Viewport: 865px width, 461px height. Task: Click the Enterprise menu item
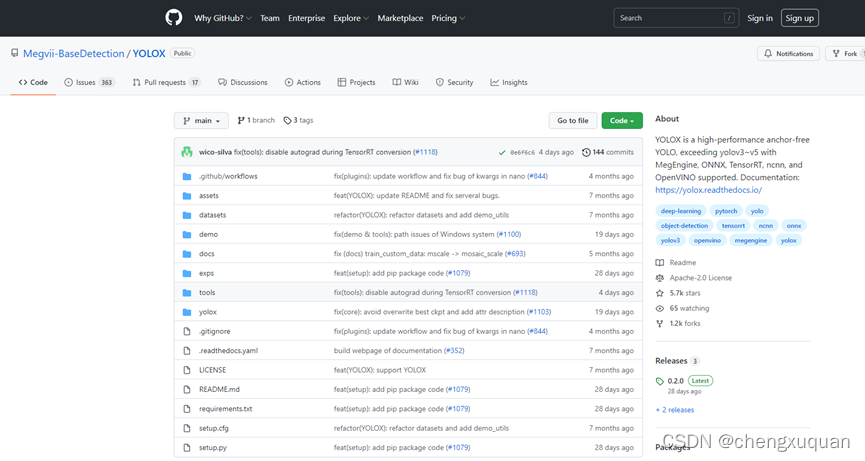(x=306, y=18)
